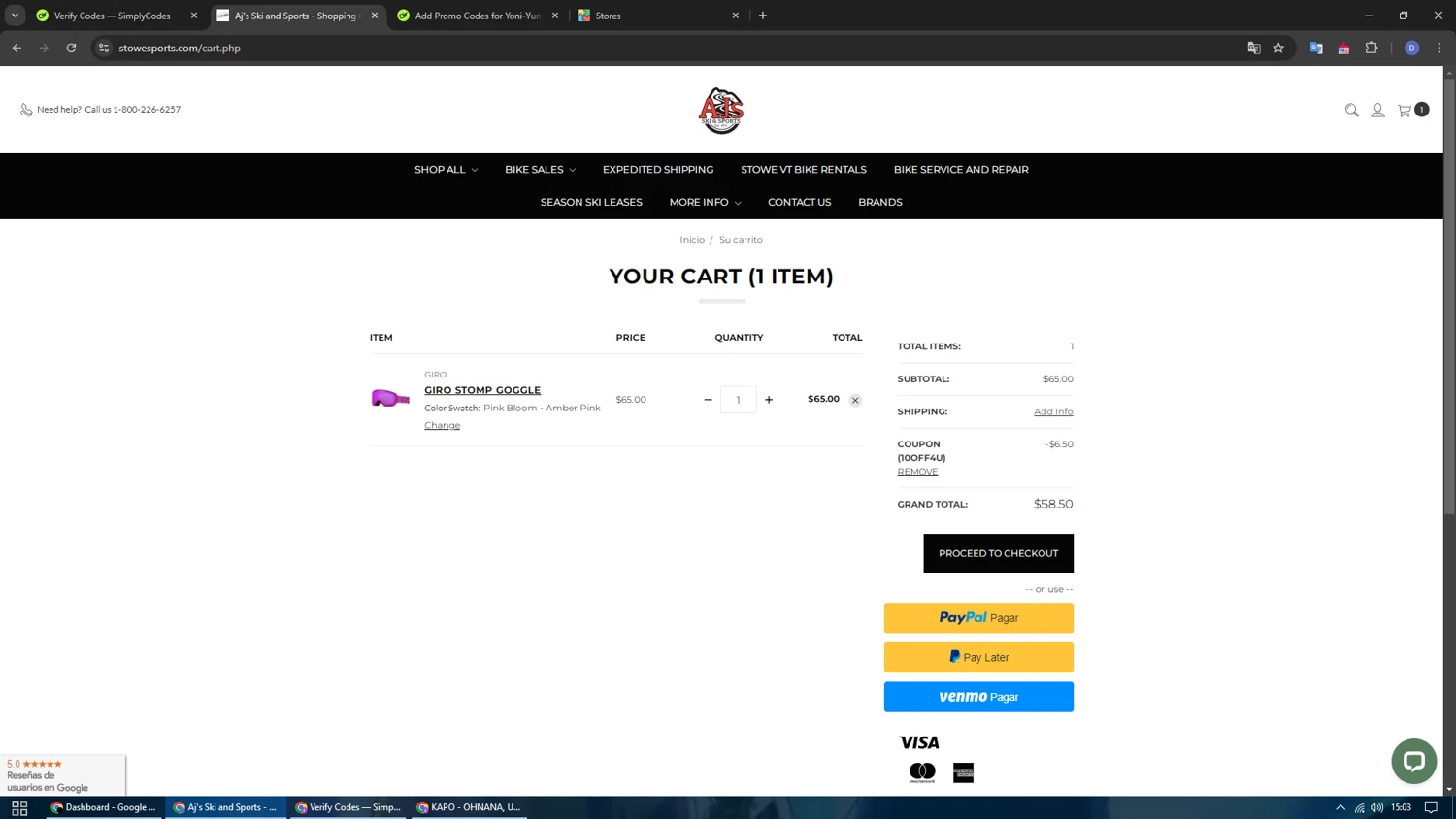Open the taskbar volume icon
The width and height of the screenshot is (1456, 819).
(1376, 807)
